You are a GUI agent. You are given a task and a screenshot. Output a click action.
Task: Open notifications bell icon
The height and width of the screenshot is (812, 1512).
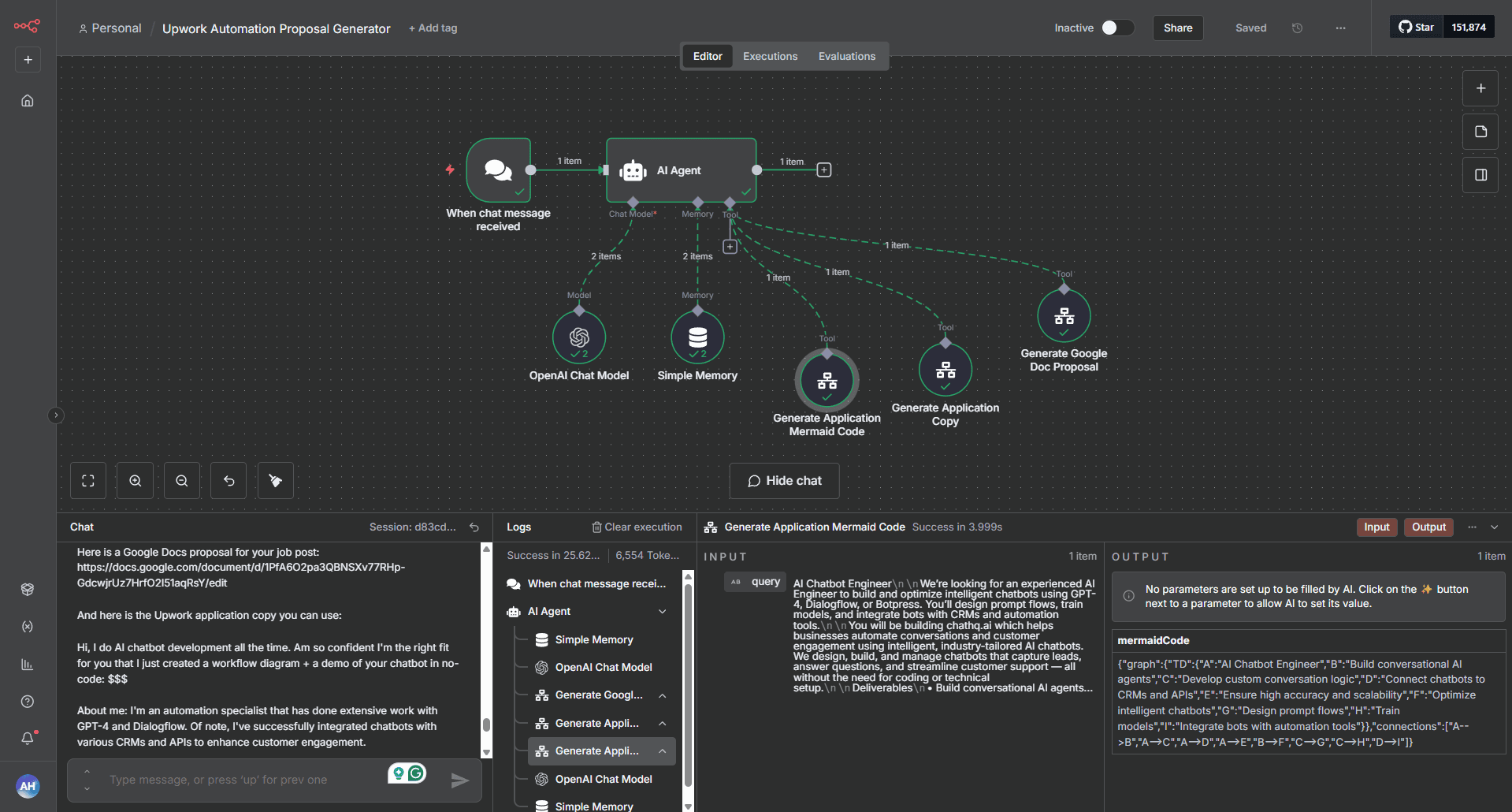click(x=28, y=739)
